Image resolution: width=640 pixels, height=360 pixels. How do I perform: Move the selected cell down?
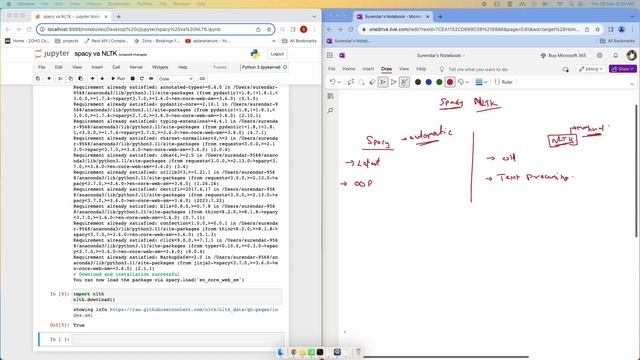pyautogui.click(x=102, y=78)
